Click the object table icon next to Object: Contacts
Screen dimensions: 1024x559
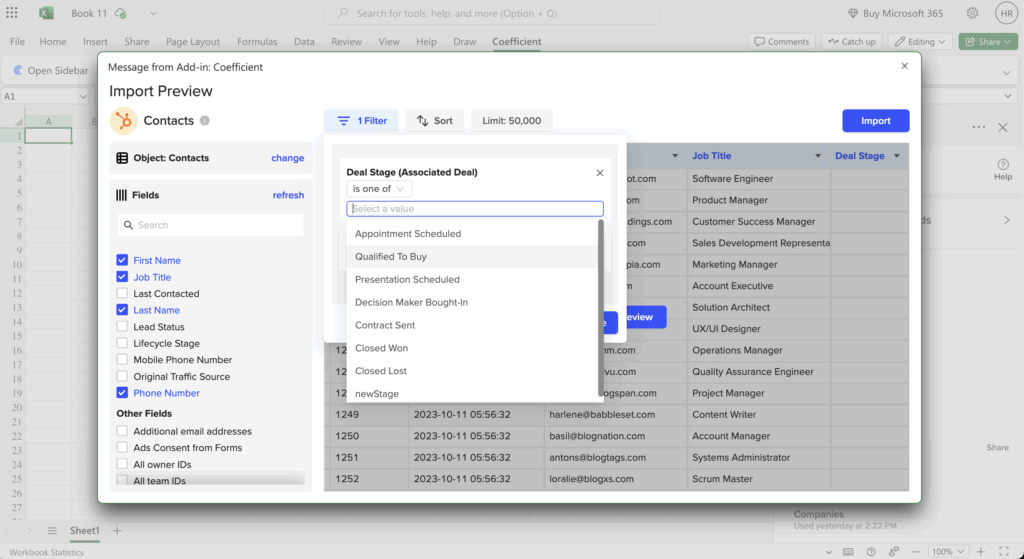pyautogui.click(x=122, y=158)
